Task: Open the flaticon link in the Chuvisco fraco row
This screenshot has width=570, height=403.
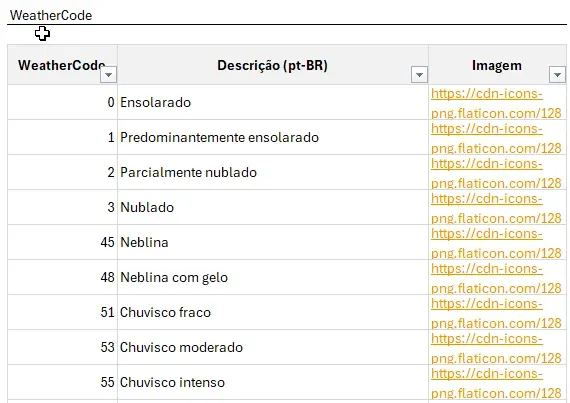Action: coord(496,313)
